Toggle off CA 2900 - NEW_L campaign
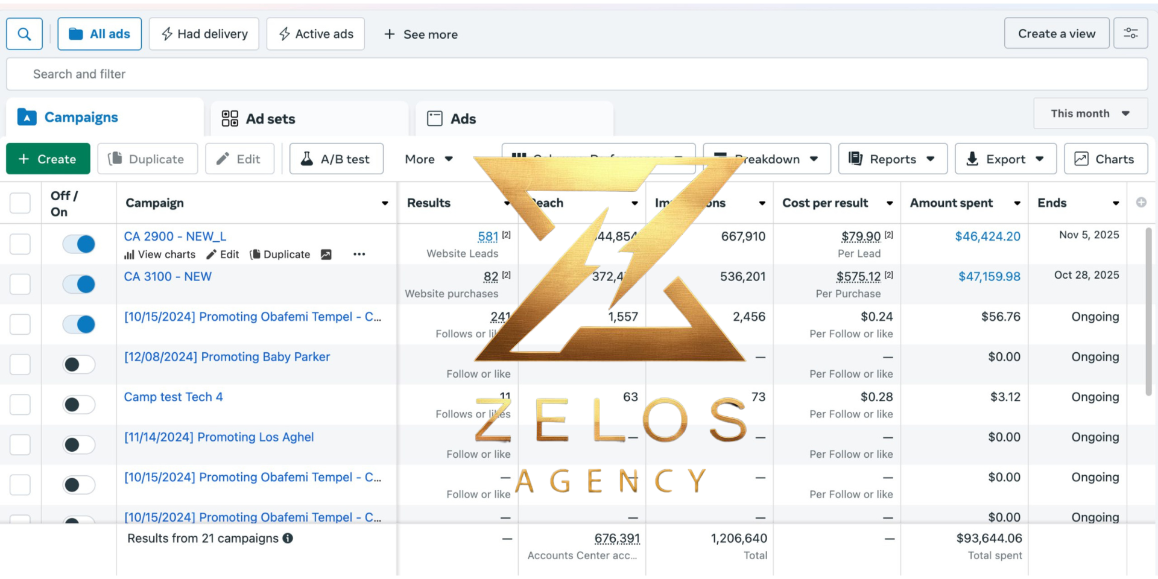This screenshot has height=579, width=1158. (79, 244)
